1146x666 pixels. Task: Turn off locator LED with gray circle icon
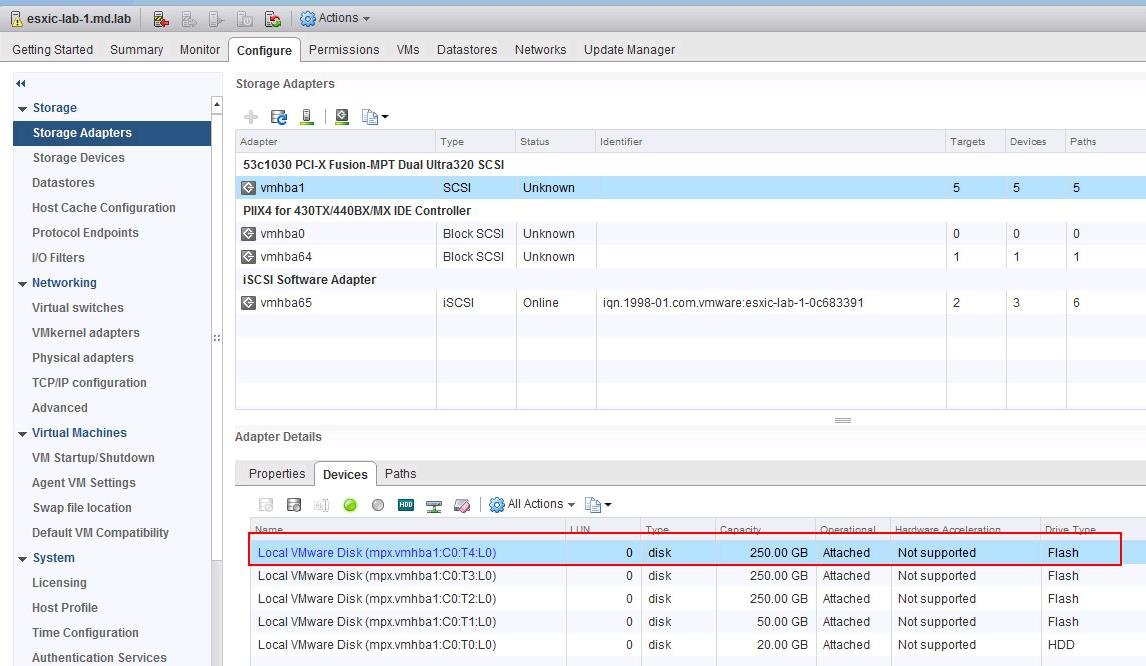(x=378, y=504)
